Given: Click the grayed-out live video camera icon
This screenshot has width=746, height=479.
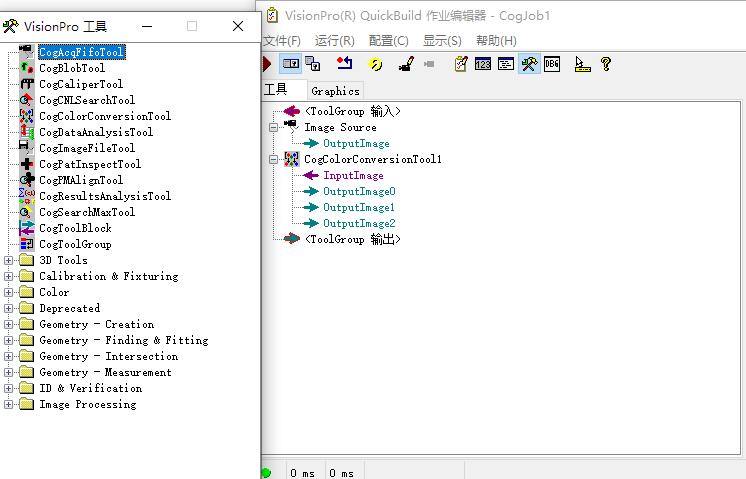Looking at the screenshot, I should click(x=429, y=64).
